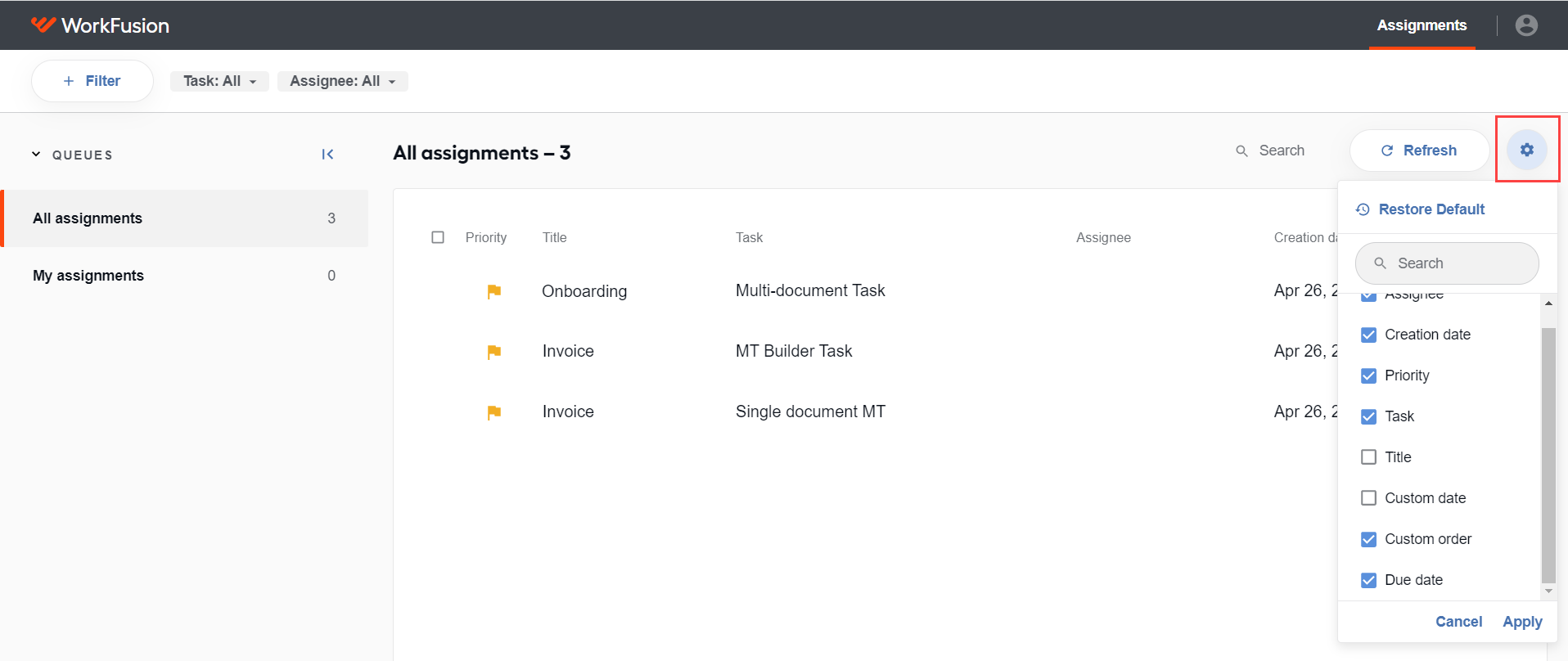Open the column settings gear icon
Viewport: 1568px width, 661px height.
tap(1527, 150)
